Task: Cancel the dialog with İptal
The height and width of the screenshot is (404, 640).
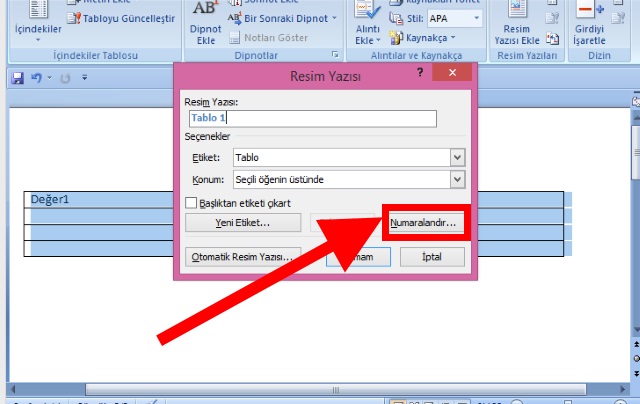Action: tap(432, 257)
